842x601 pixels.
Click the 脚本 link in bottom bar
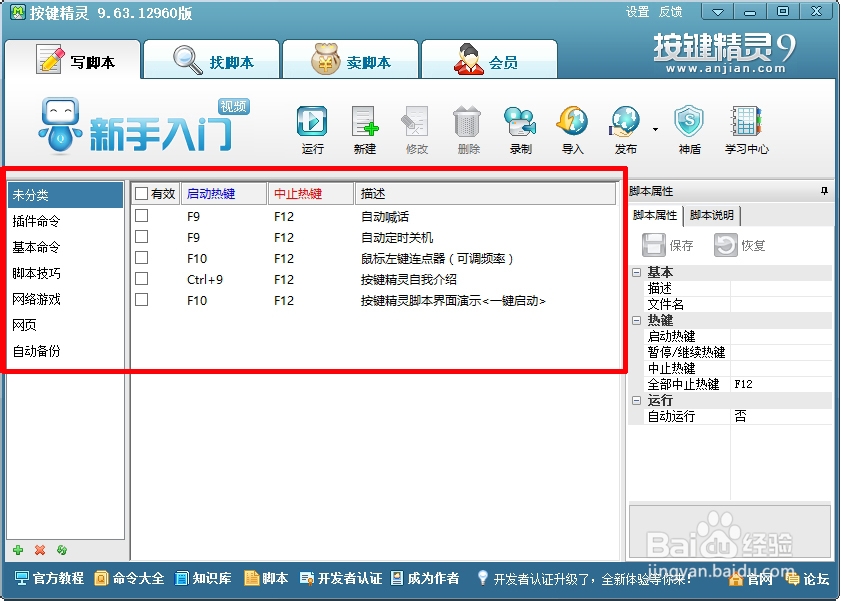(266, 578)
